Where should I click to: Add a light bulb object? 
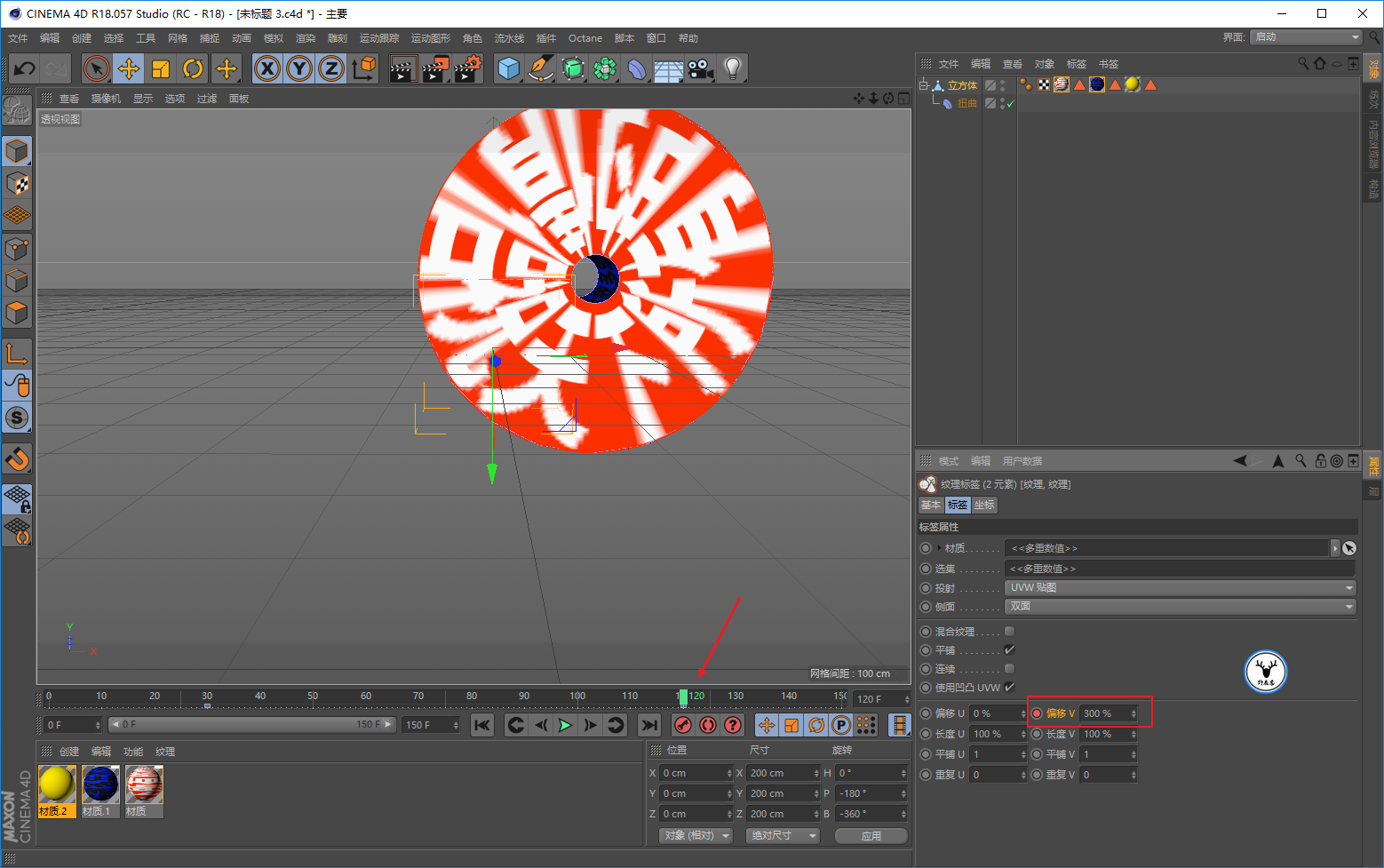coord(733,68)
